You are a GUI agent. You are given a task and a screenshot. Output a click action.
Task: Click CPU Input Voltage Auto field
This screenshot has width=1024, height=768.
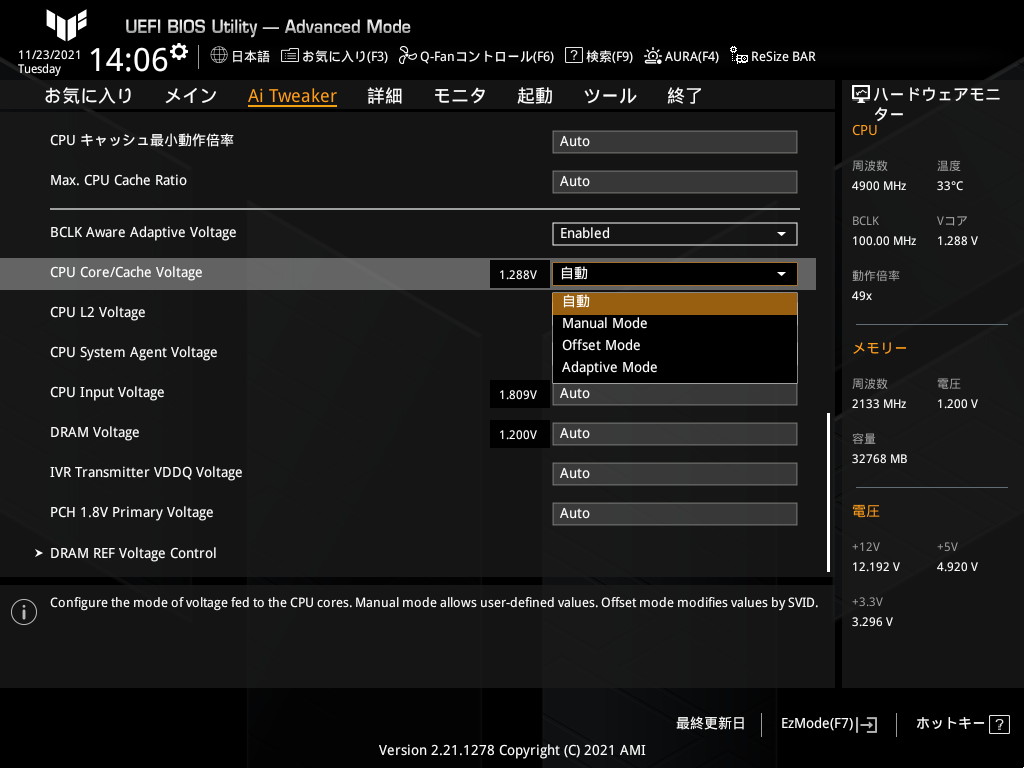(675, 394)
